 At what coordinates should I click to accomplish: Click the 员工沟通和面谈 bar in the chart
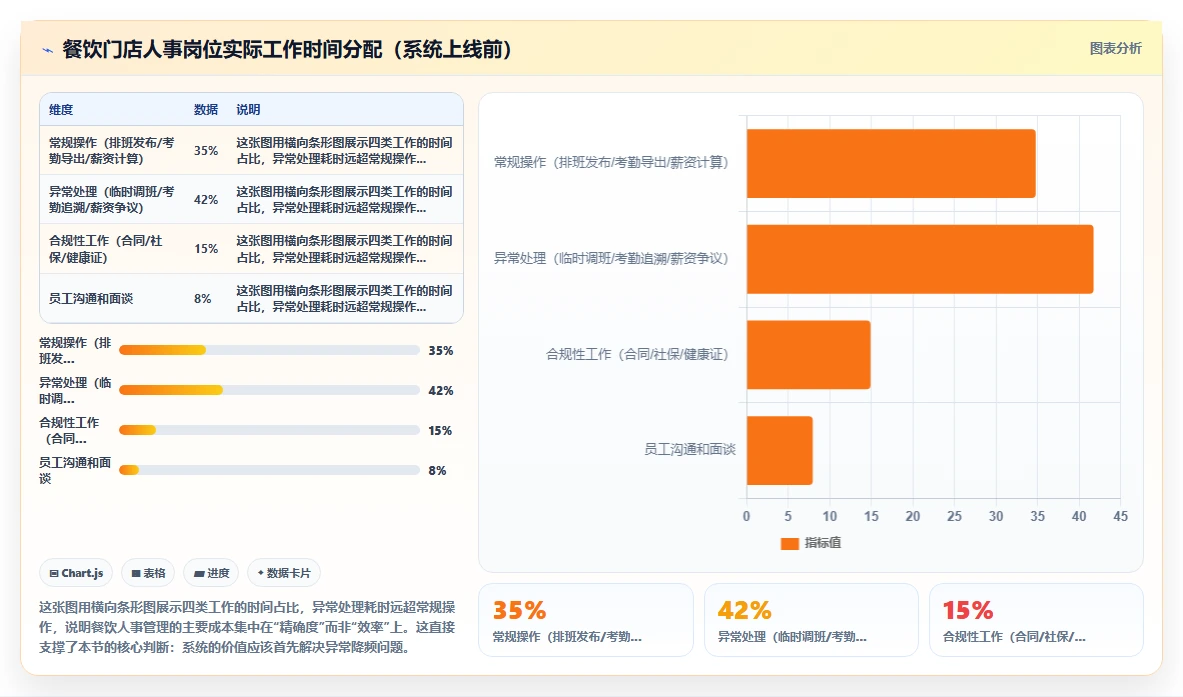(779, 450)
